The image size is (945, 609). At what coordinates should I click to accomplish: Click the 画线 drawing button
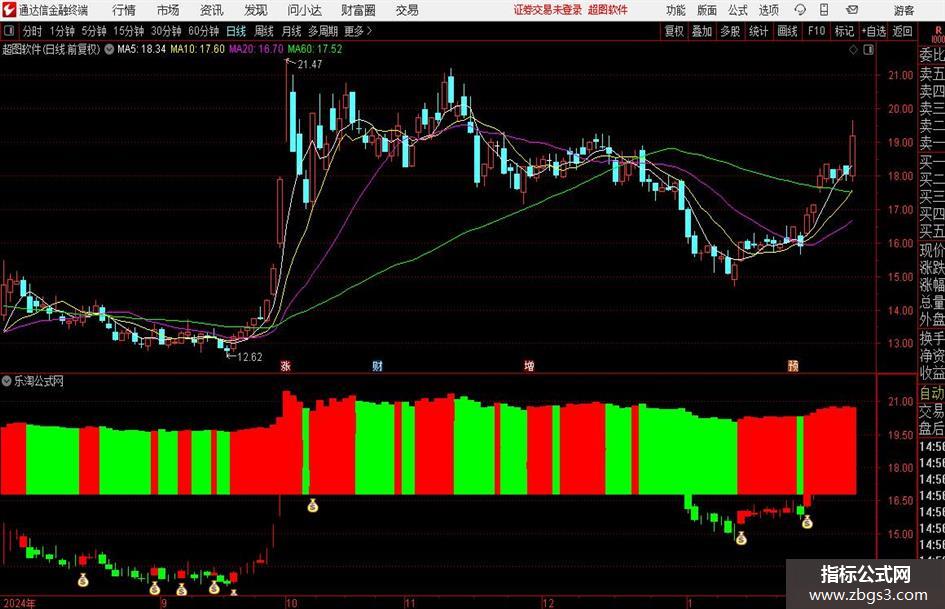coord(787,31)
